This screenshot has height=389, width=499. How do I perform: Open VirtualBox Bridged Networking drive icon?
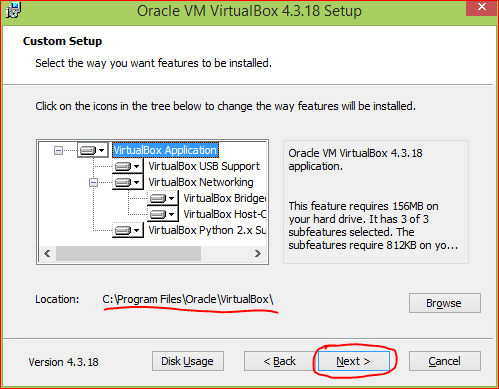click(x=163, y=198)
